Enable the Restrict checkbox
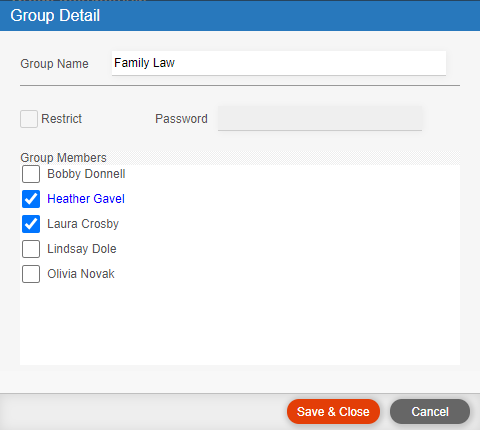This screenshot has height=430, width=480. tap(29, 119)
